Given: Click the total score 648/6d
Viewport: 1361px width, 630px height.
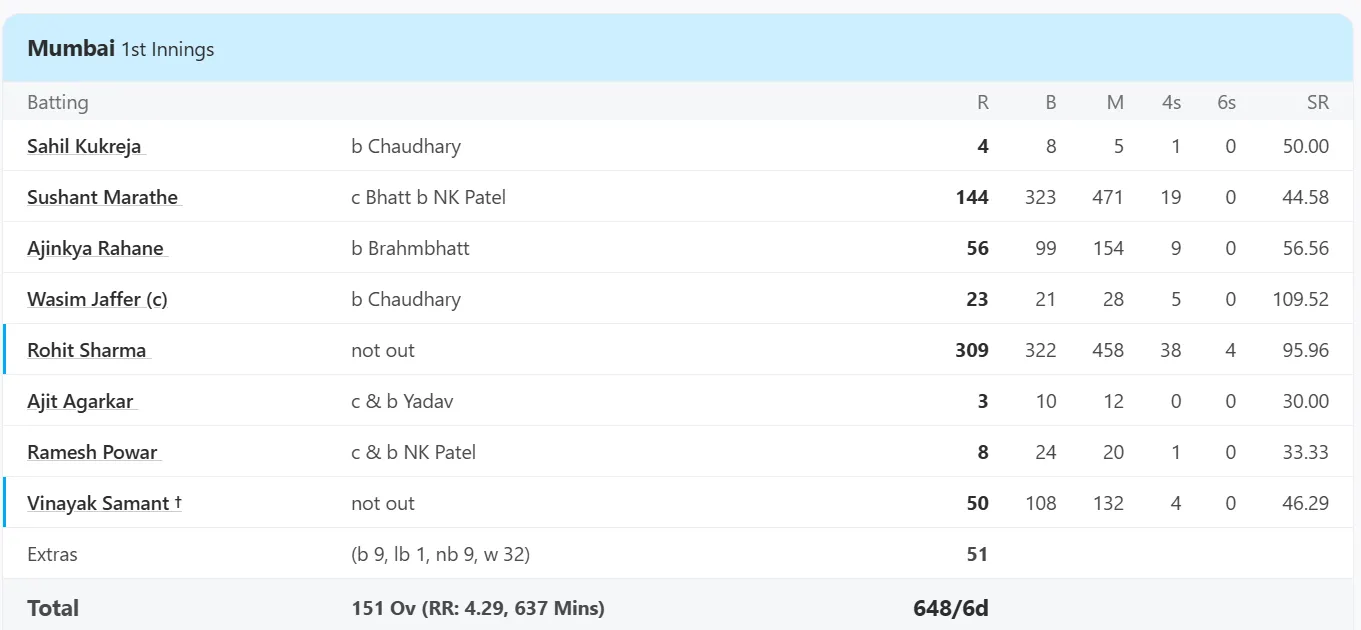Looking at the screenshot, I should [x=950, y=608].
